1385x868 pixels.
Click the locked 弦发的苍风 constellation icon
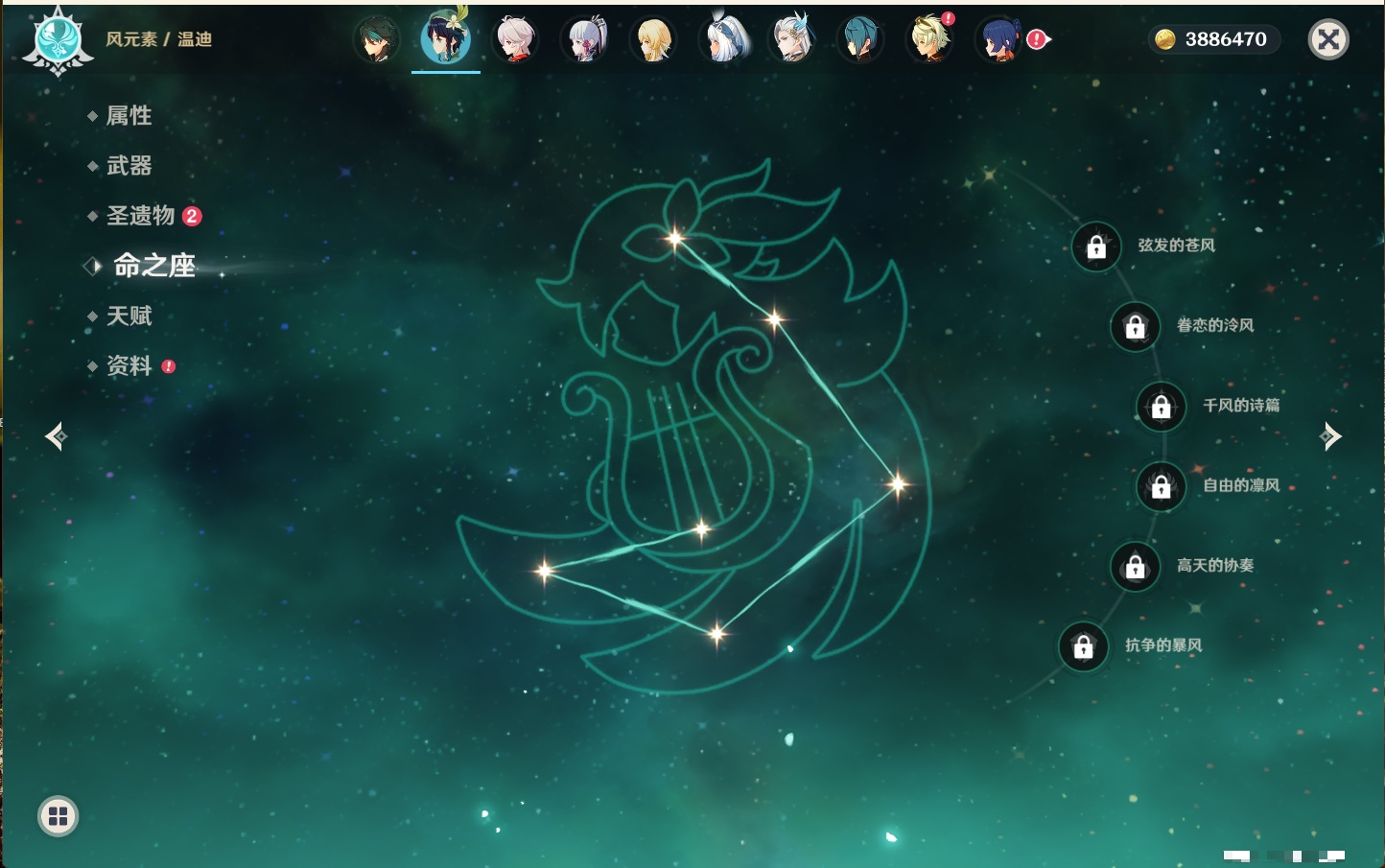[x=1096, y=246]
